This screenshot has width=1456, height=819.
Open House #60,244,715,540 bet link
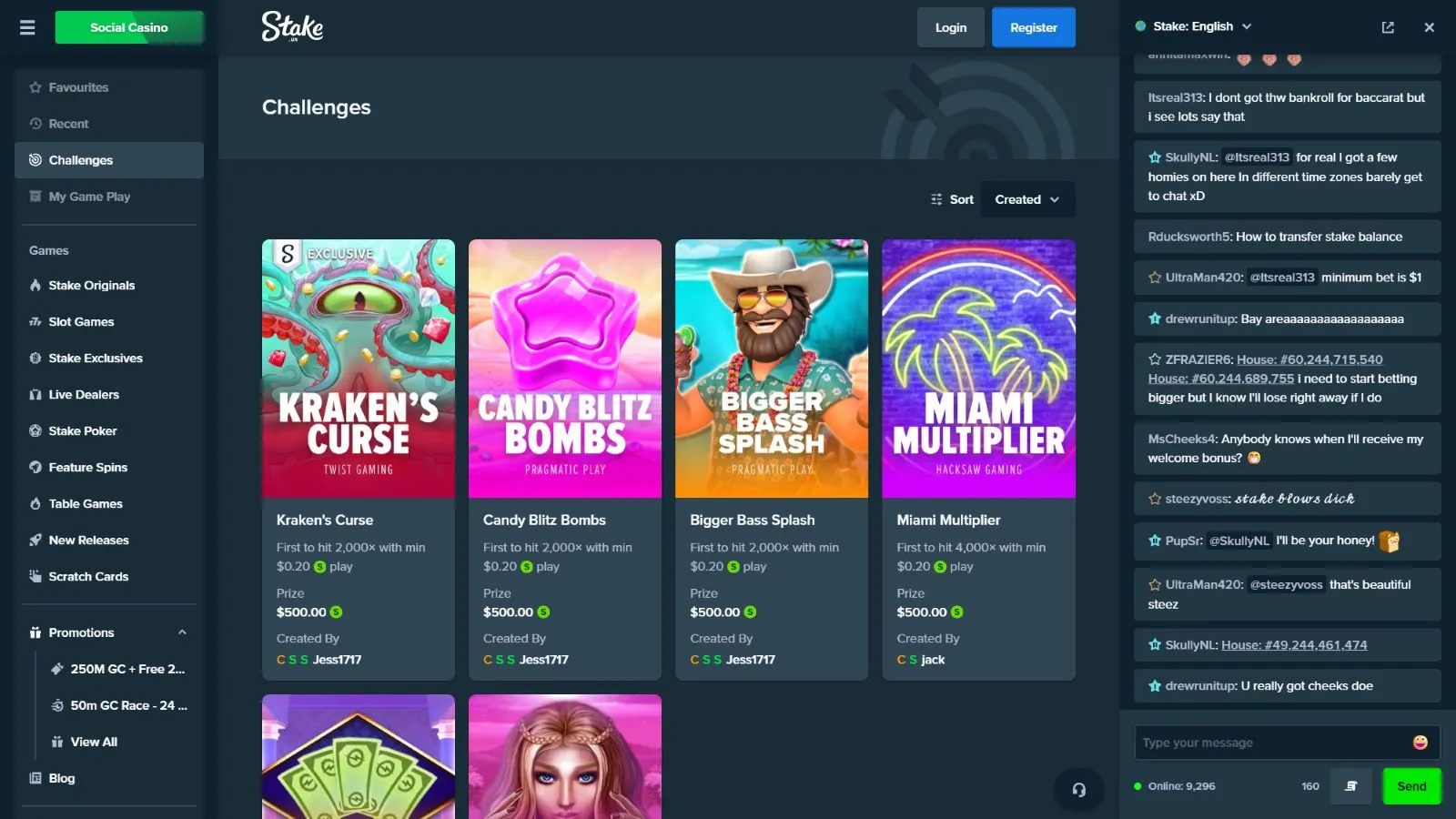pyautogui.click(x=1309, y=359)
